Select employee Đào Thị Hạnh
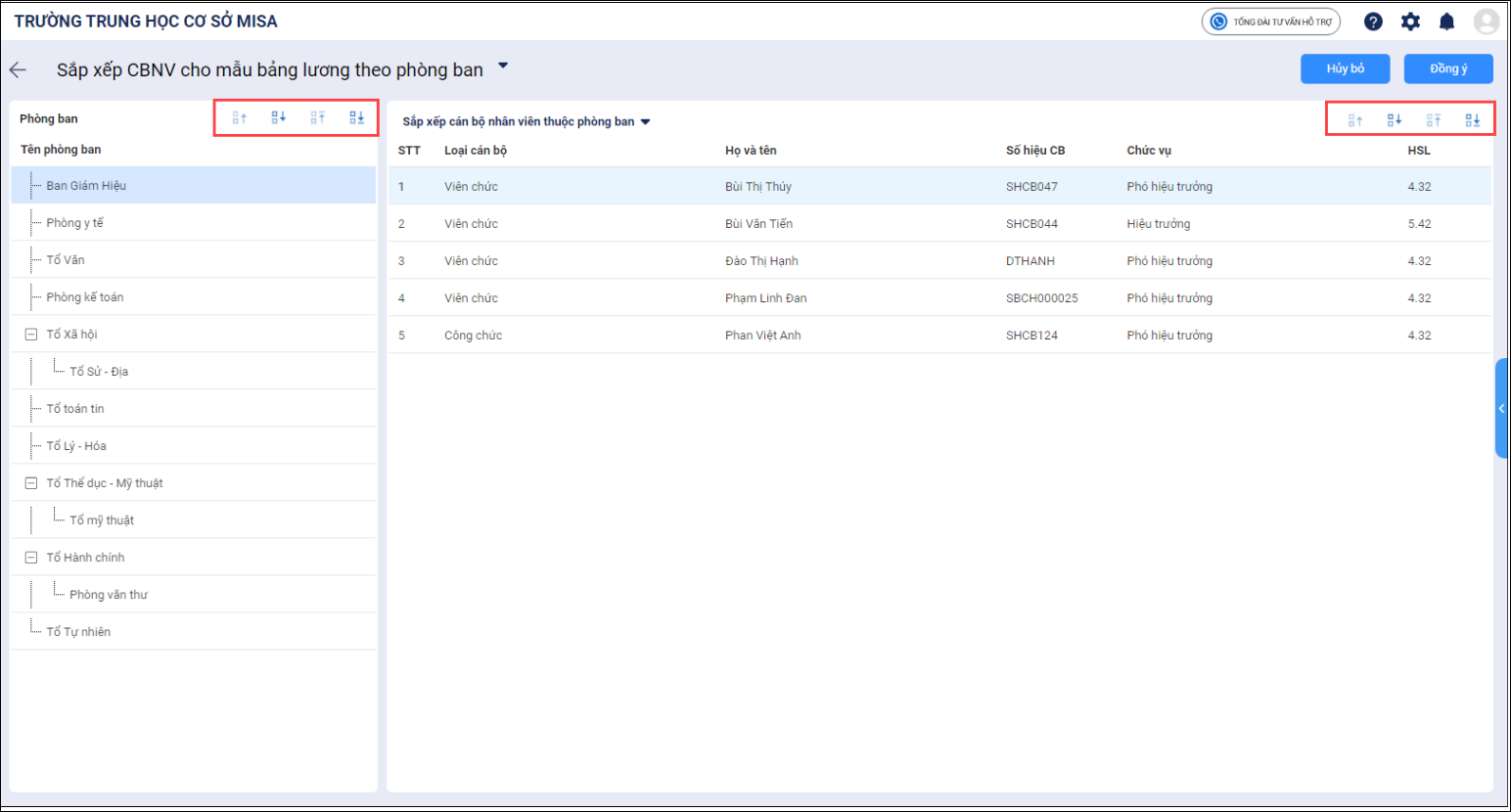 (761, 261)
